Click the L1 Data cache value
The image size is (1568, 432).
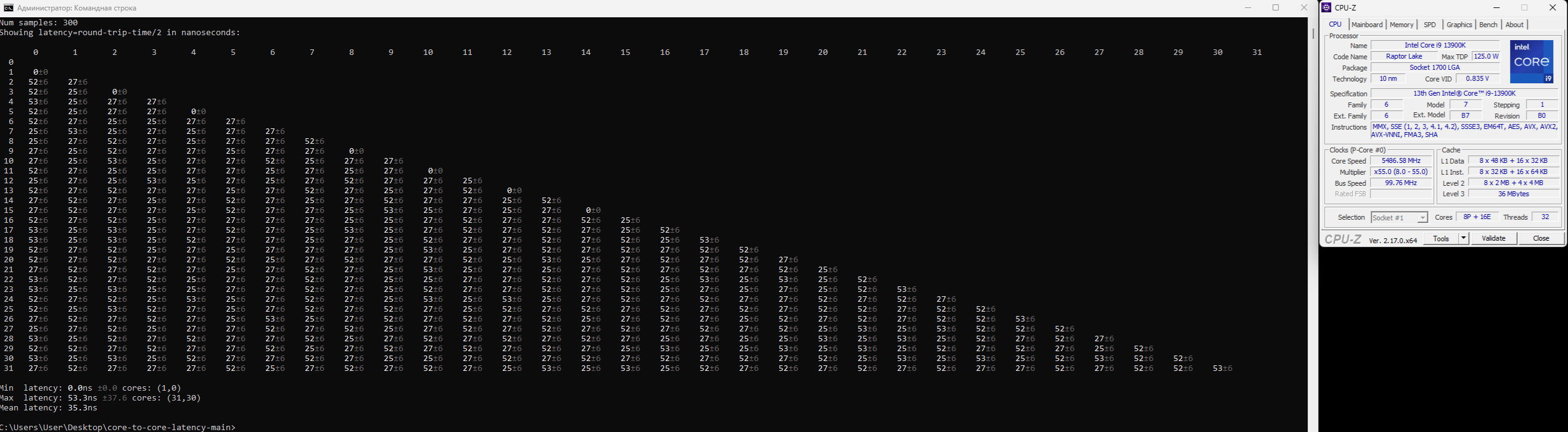click(1513, 160)
